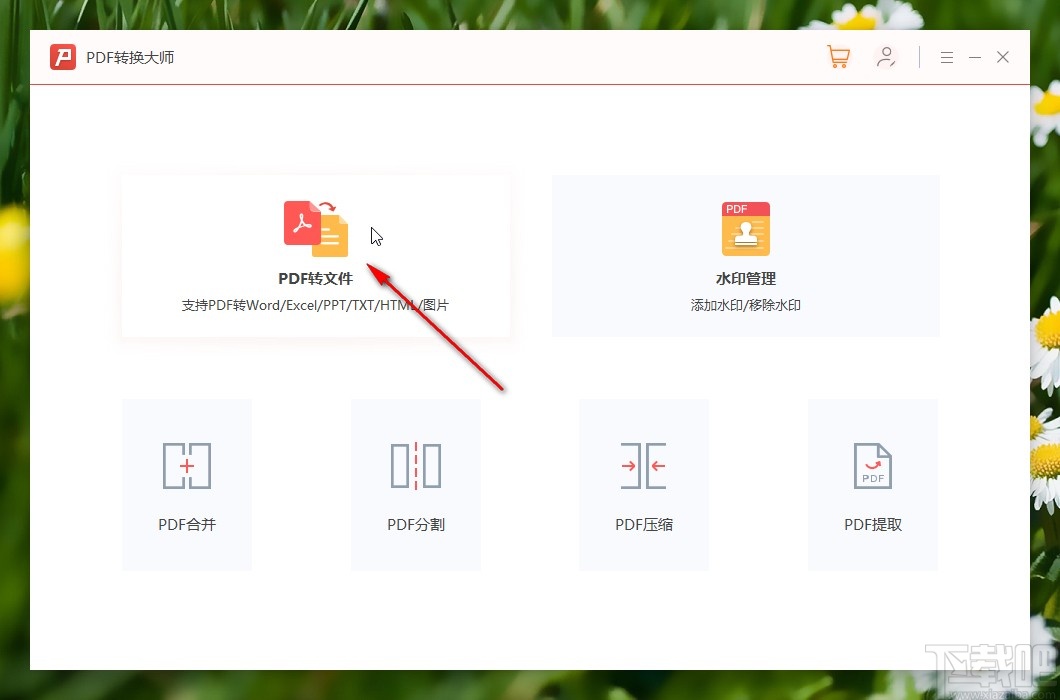Open the user account icon
This screenshot has width=1060, height=700.
(x=886, y=57)
